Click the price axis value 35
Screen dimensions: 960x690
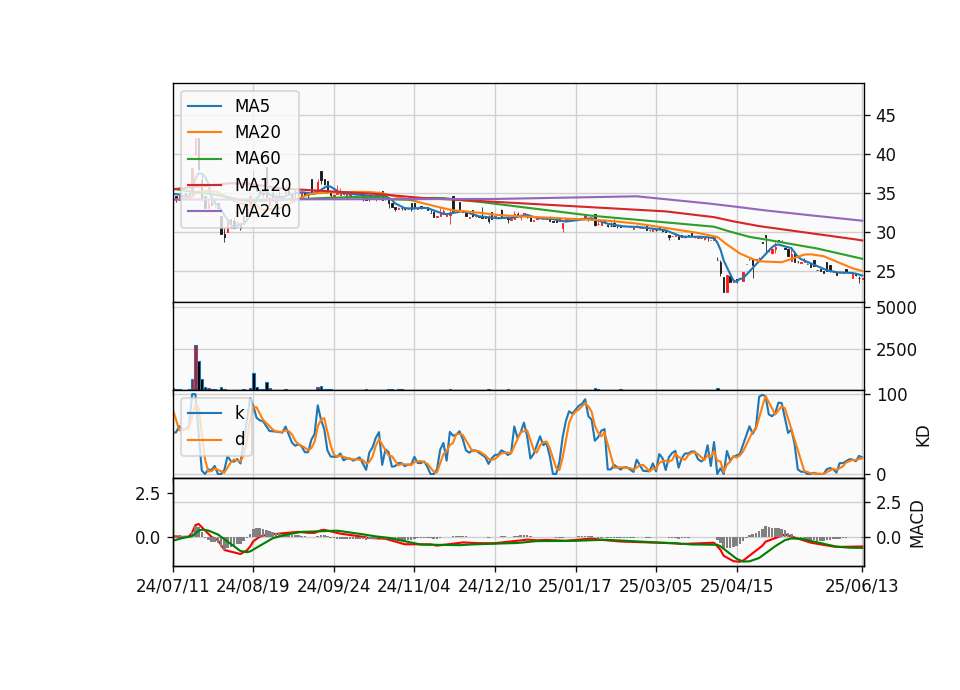click(x=885, y=194)
